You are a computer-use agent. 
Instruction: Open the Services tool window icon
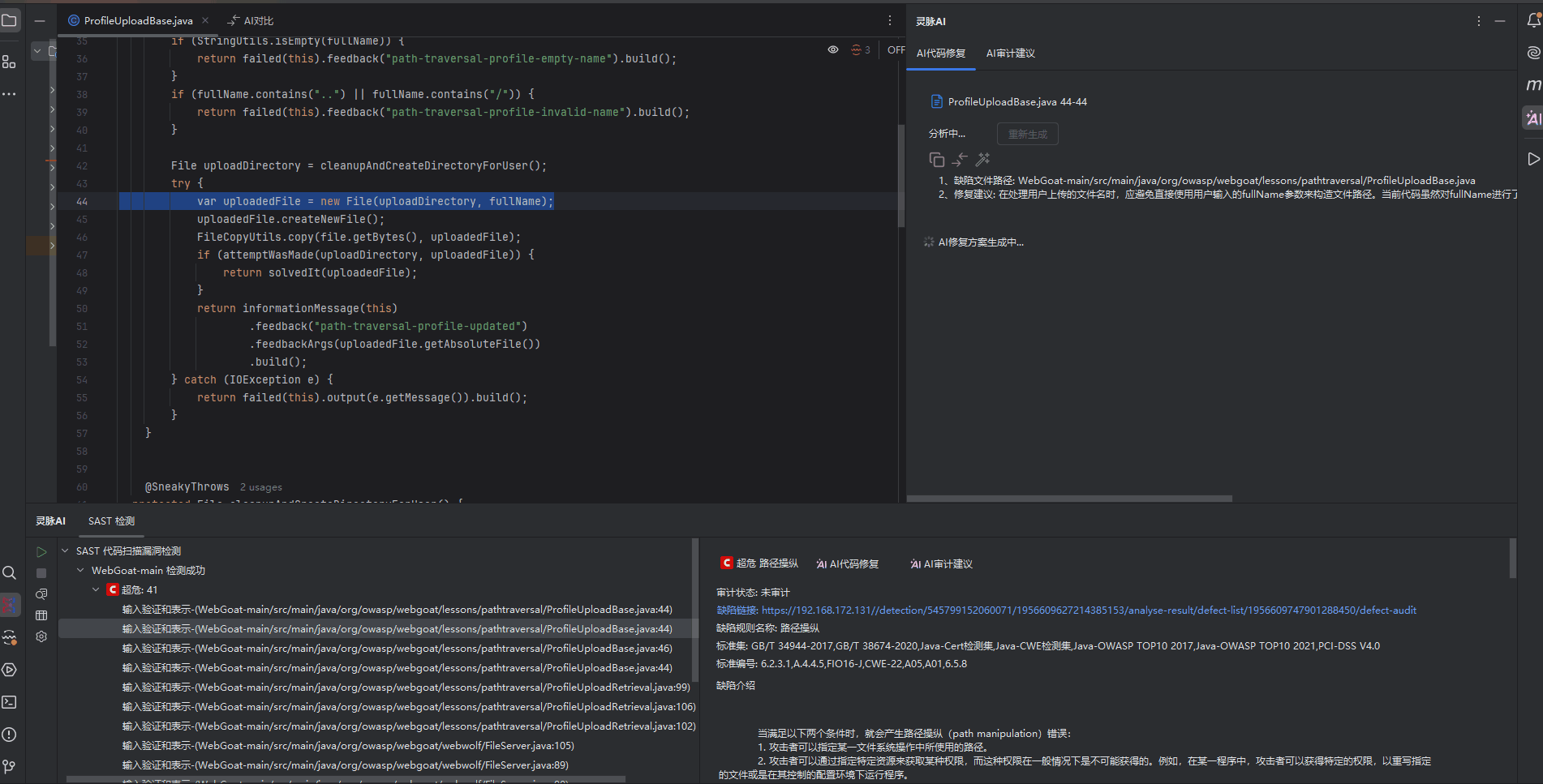pos(10,670)
